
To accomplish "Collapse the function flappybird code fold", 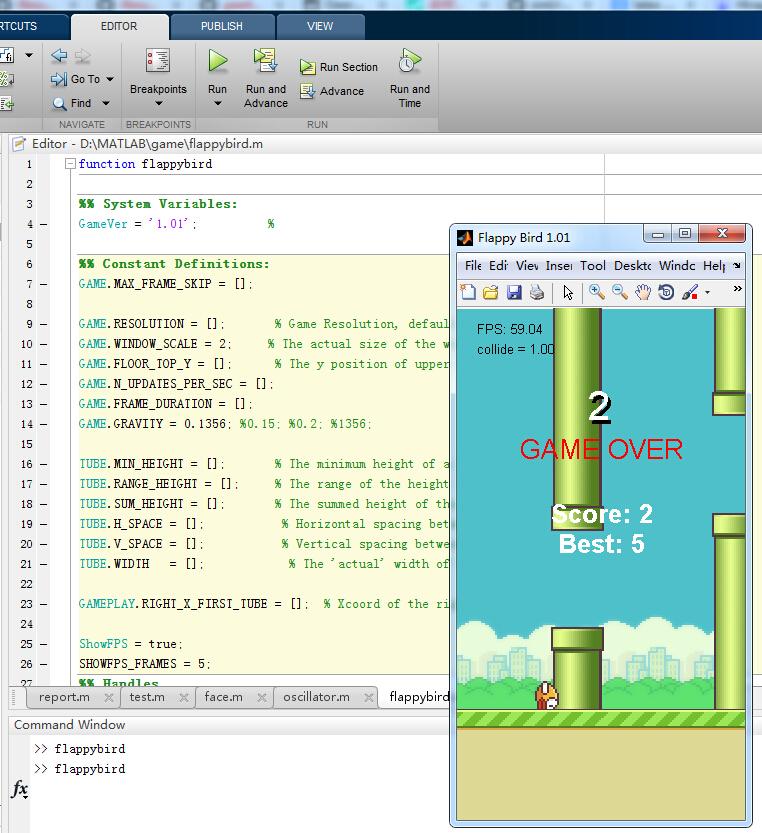I will (70, 164).
